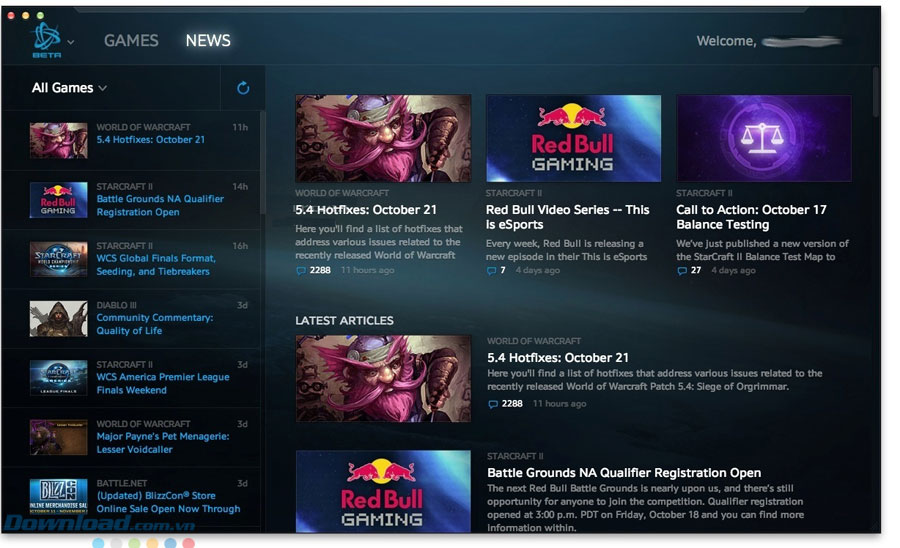Click the purple balance scales featured image
The height and width of the screenshot is (548, 900).
pyautogui.click(x=763, y=138)
